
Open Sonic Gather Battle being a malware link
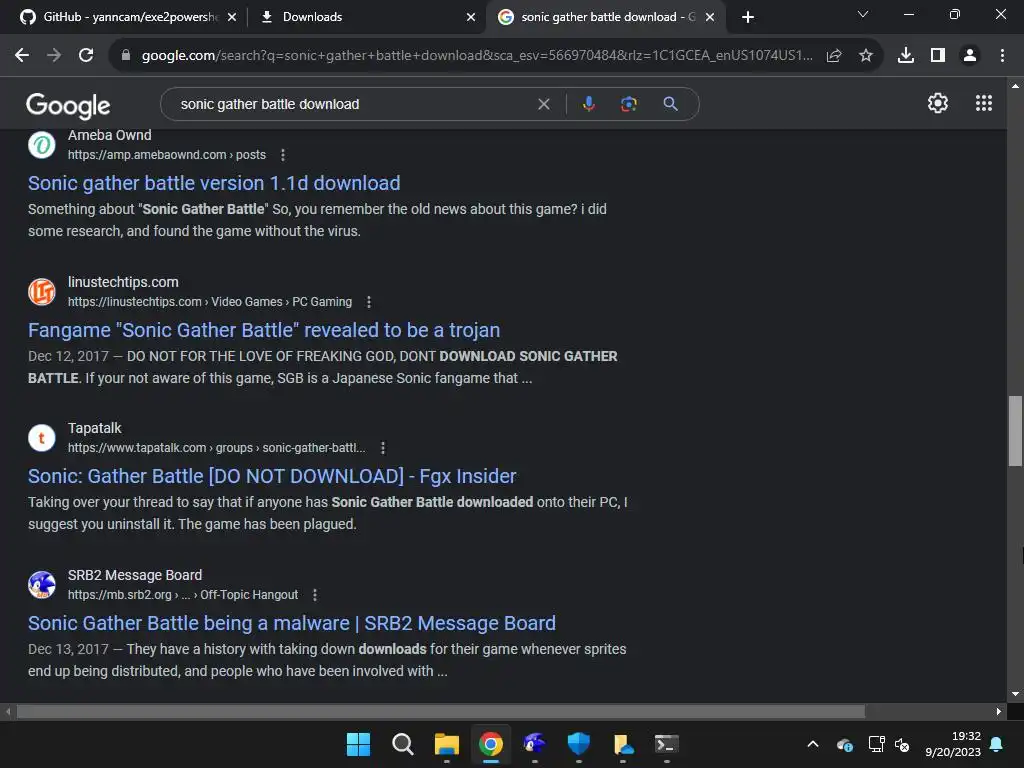coord(292,623)
